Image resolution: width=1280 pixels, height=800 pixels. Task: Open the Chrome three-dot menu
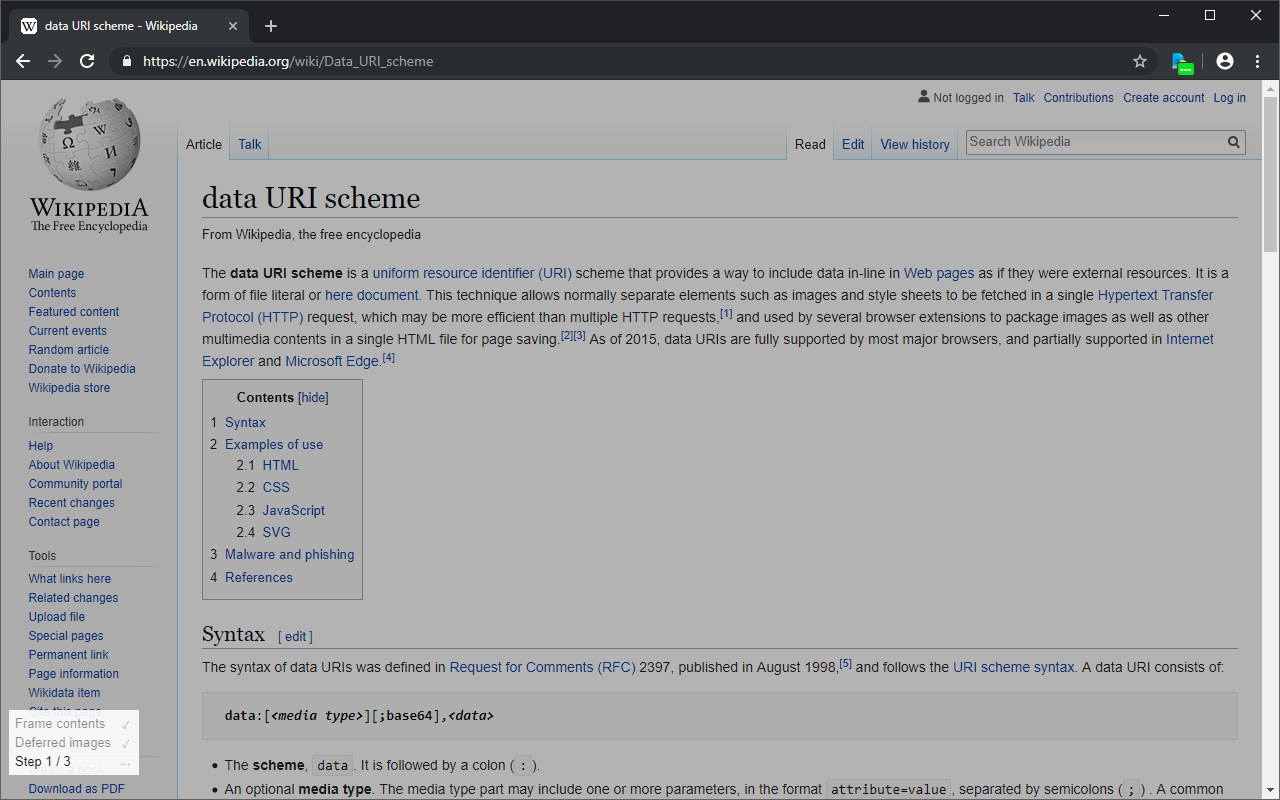(1258, 61)
